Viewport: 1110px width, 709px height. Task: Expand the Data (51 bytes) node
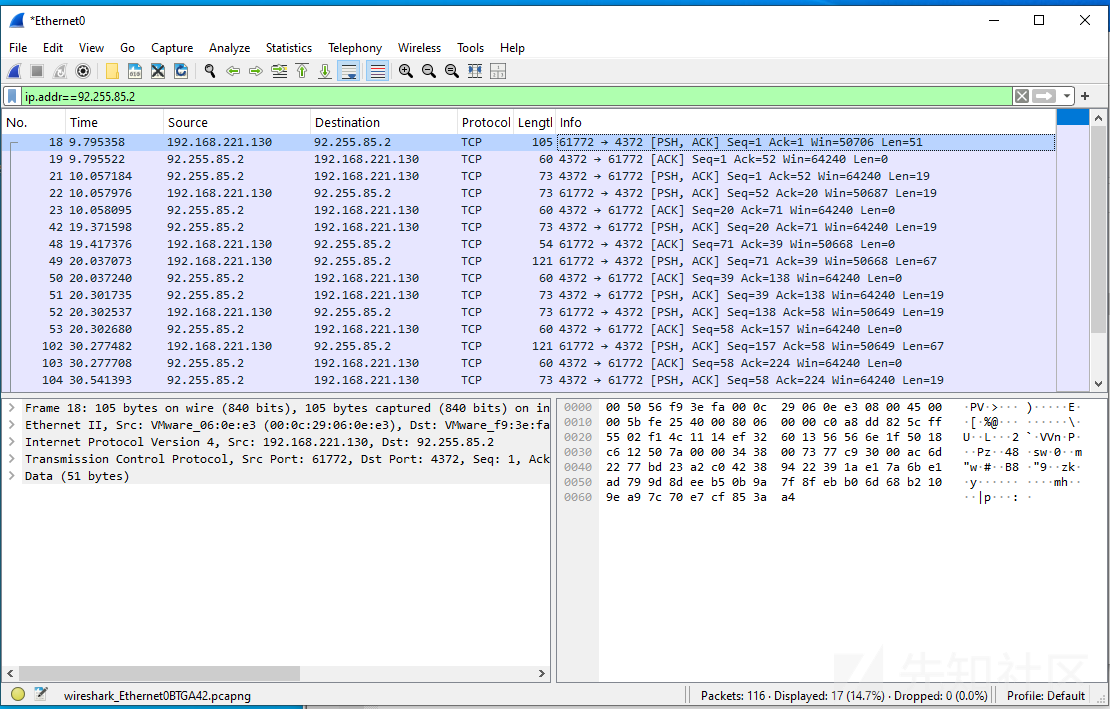(x=12, y=475)
